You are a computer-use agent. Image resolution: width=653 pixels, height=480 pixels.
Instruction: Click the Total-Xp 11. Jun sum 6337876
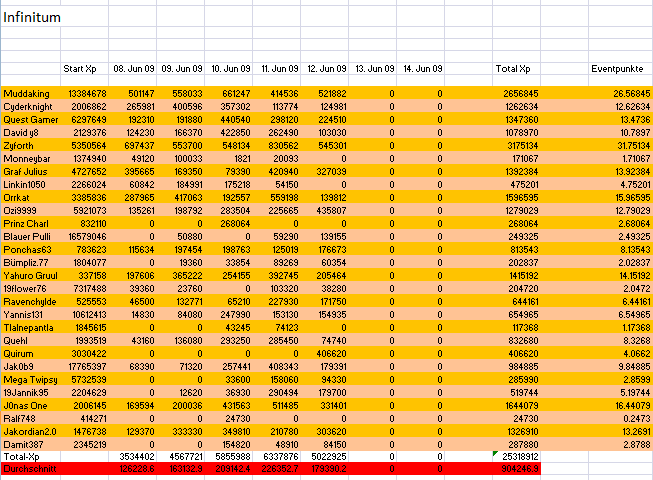(x=281, y=457)
